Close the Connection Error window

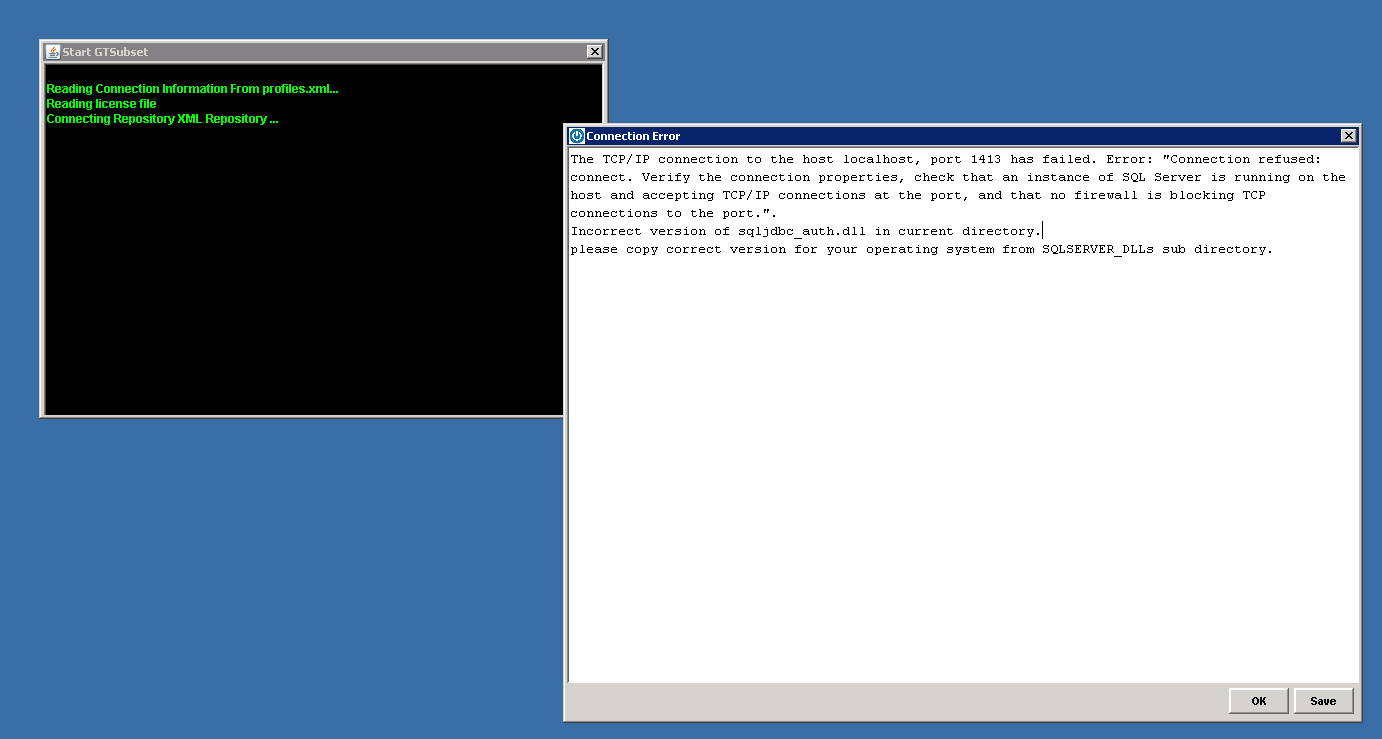(1348, 136)
